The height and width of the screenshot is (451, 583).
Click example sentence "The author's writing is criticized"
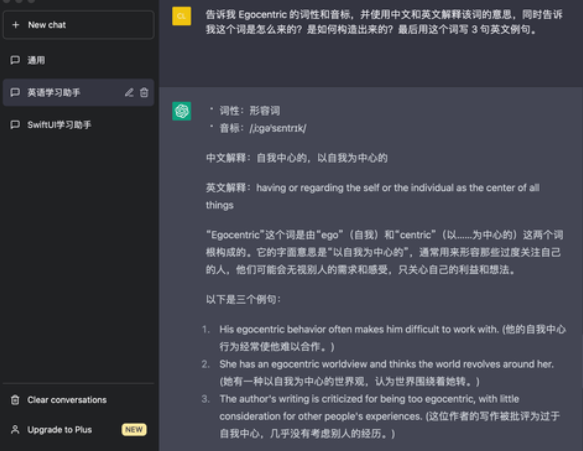pos(390,416)
